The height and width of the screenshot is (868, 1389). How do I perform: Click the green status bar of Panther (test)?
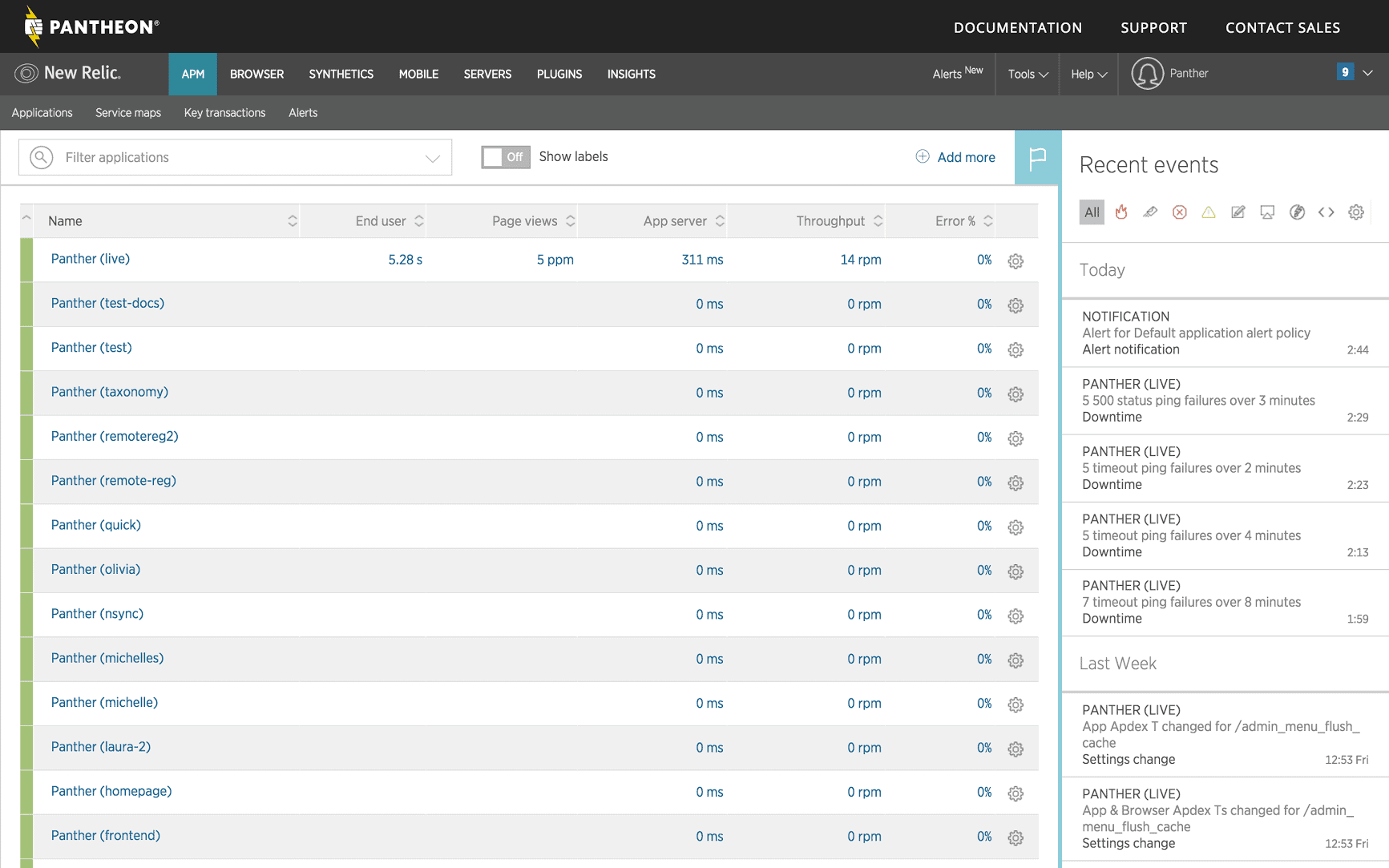point(26,349)
